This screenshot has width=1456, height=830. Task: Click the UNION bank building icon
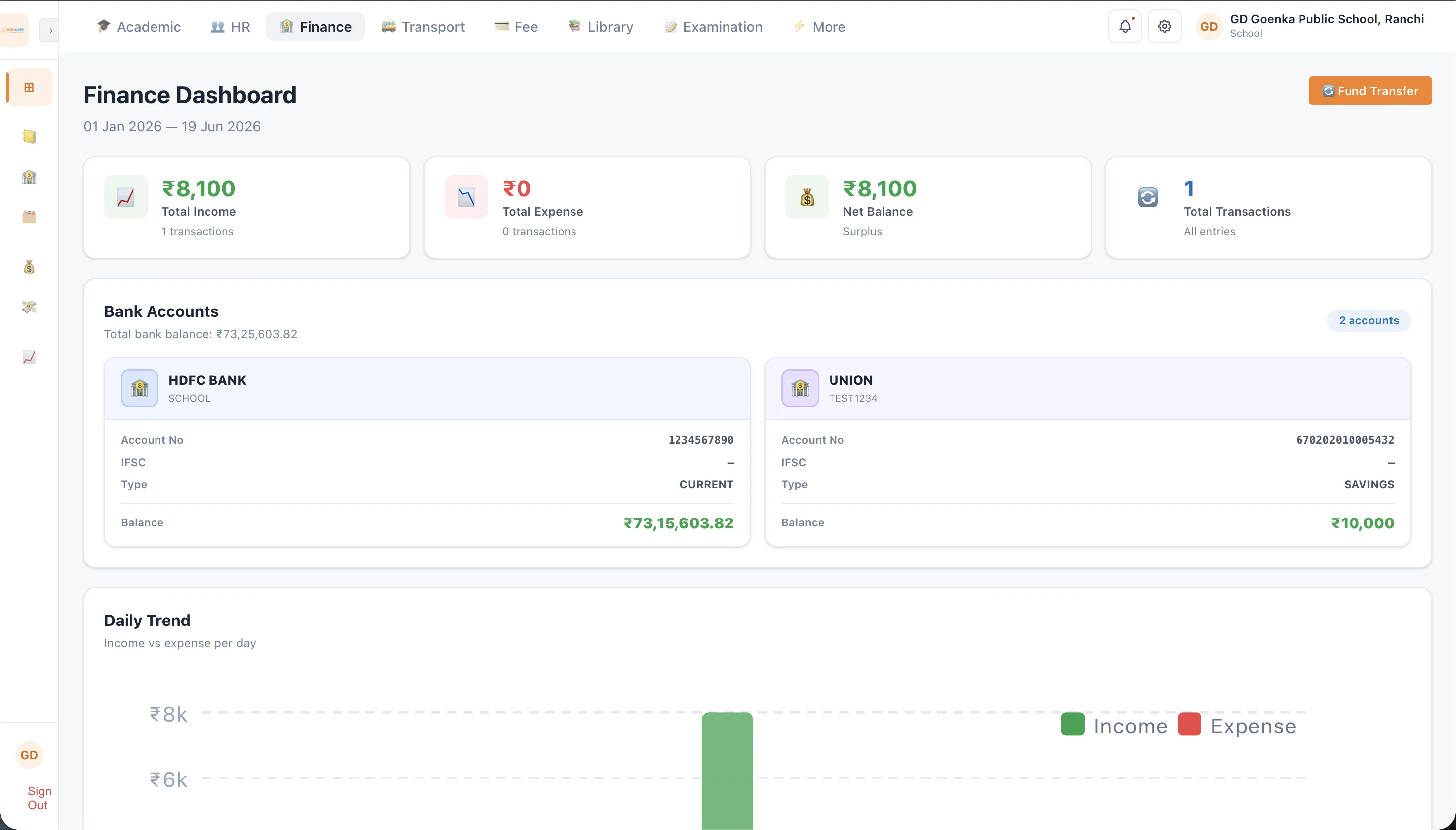800,388
